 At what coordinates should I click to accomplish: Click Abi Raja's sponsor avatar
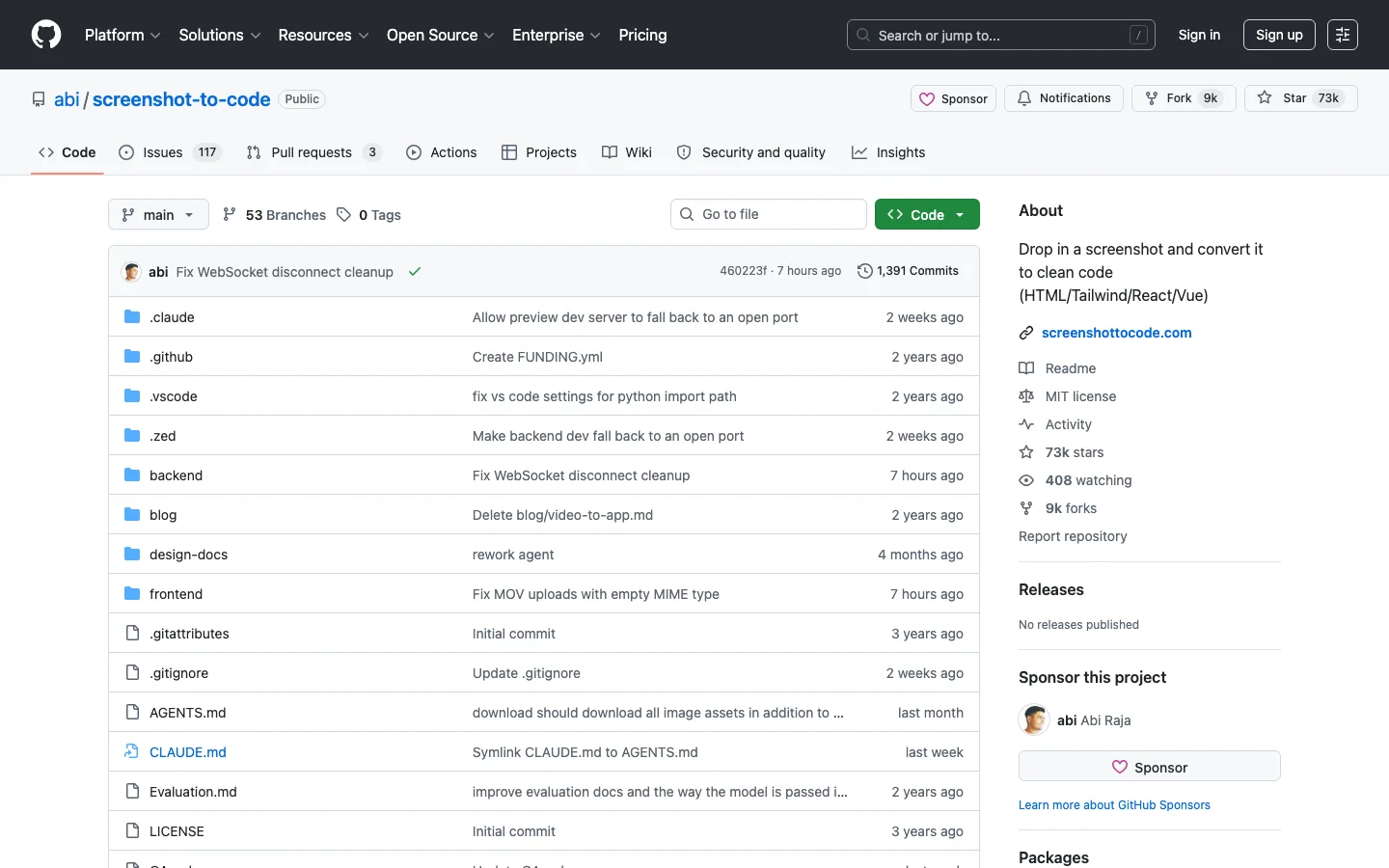coord(1034,719)
